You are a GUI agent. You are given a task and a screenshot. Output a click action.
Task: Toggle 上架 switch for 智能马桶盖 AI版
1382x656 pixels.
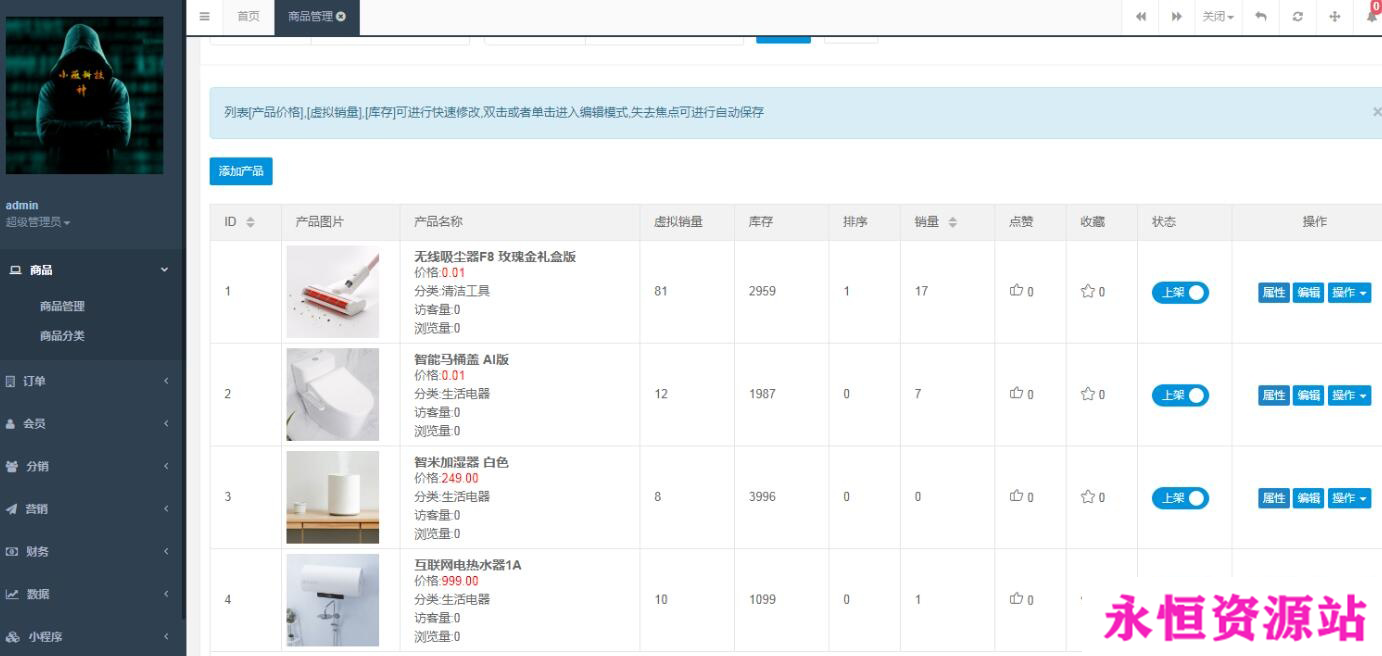1180,395
